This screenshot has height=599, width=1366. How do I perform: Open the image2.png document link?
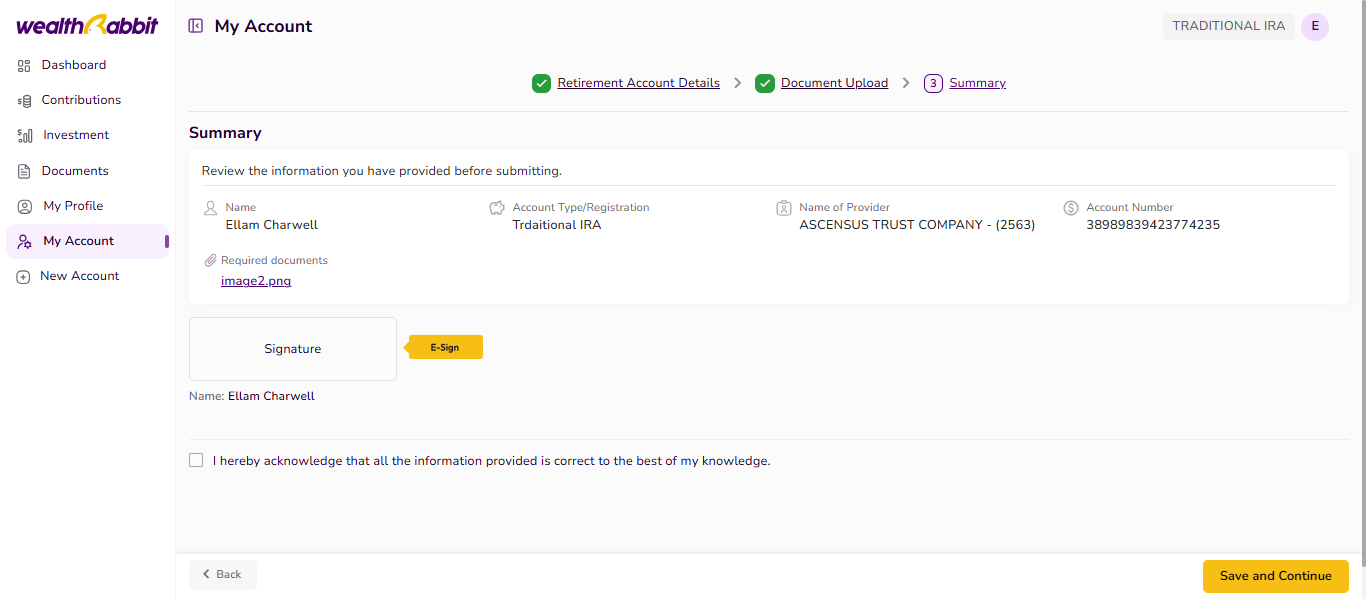(x=256, y=281)
